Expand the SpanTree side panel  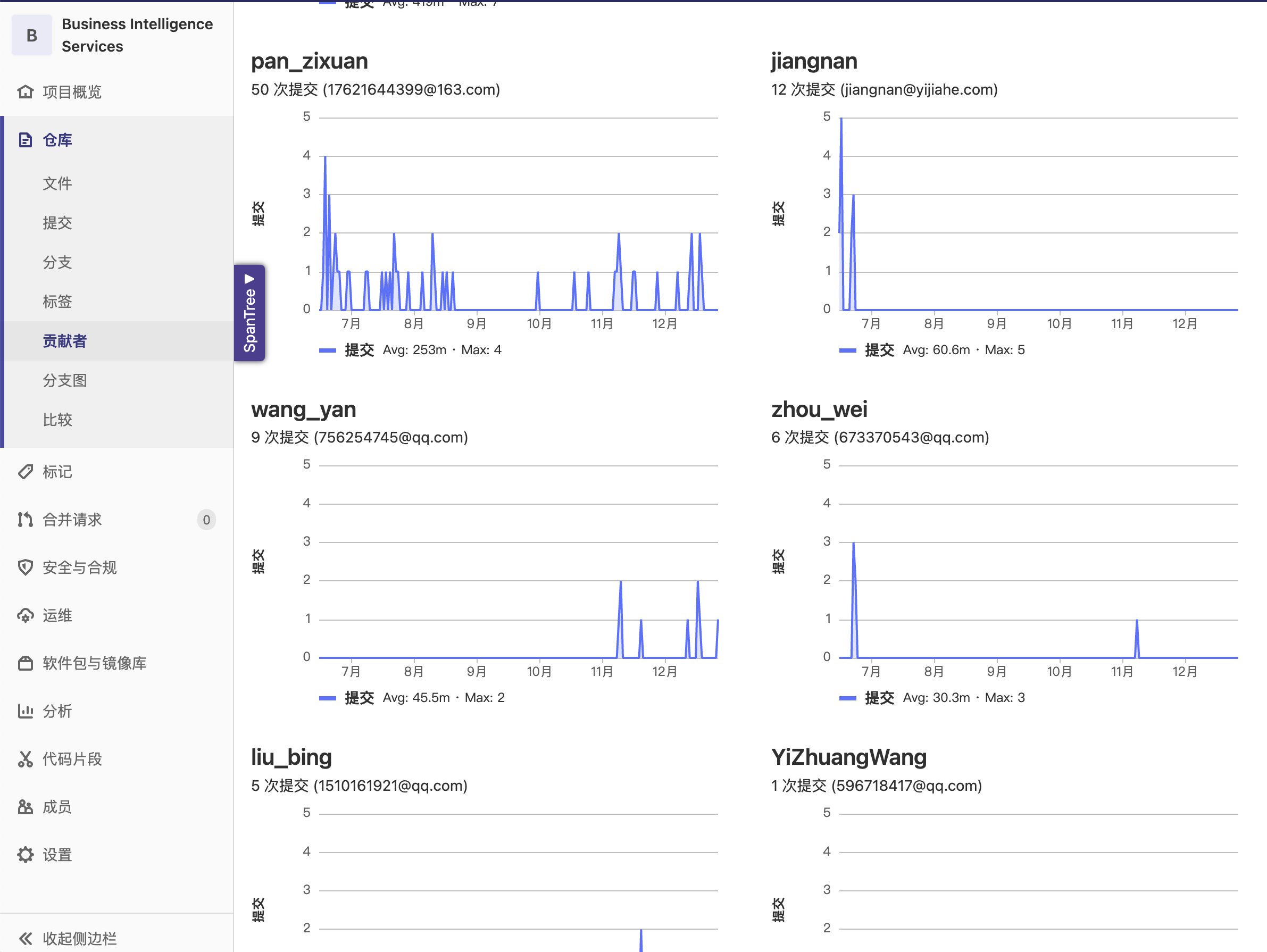click(x=249, y=313)
